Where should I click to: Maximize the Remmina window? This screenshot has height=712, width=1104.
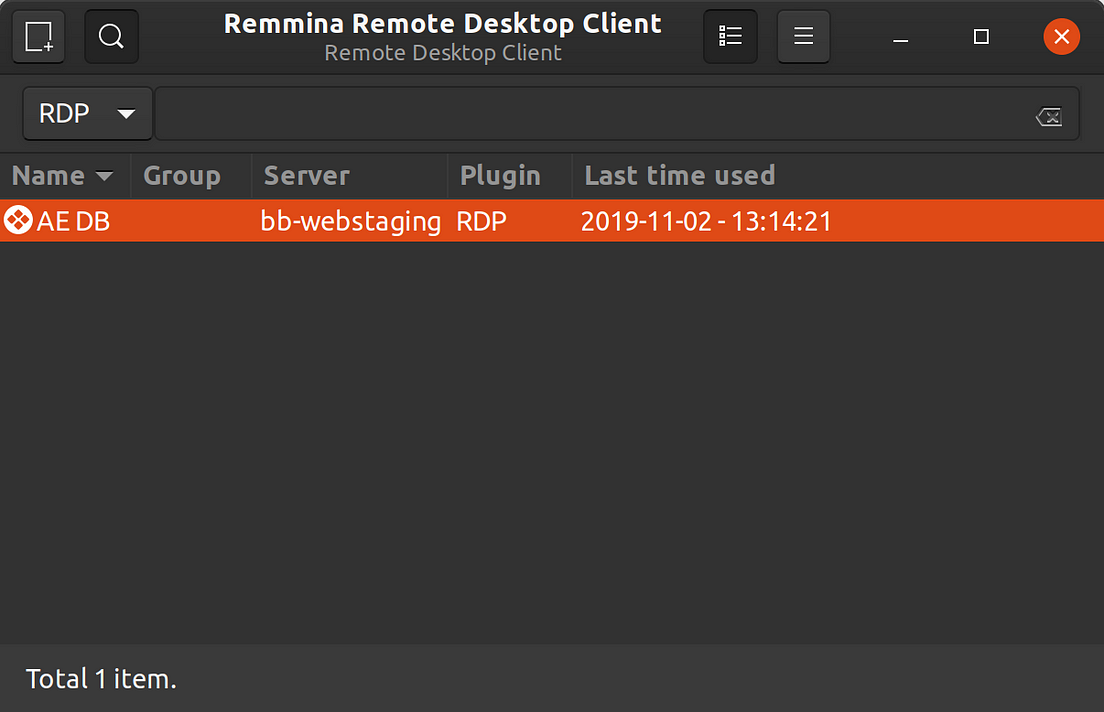(x=981, y=37)
